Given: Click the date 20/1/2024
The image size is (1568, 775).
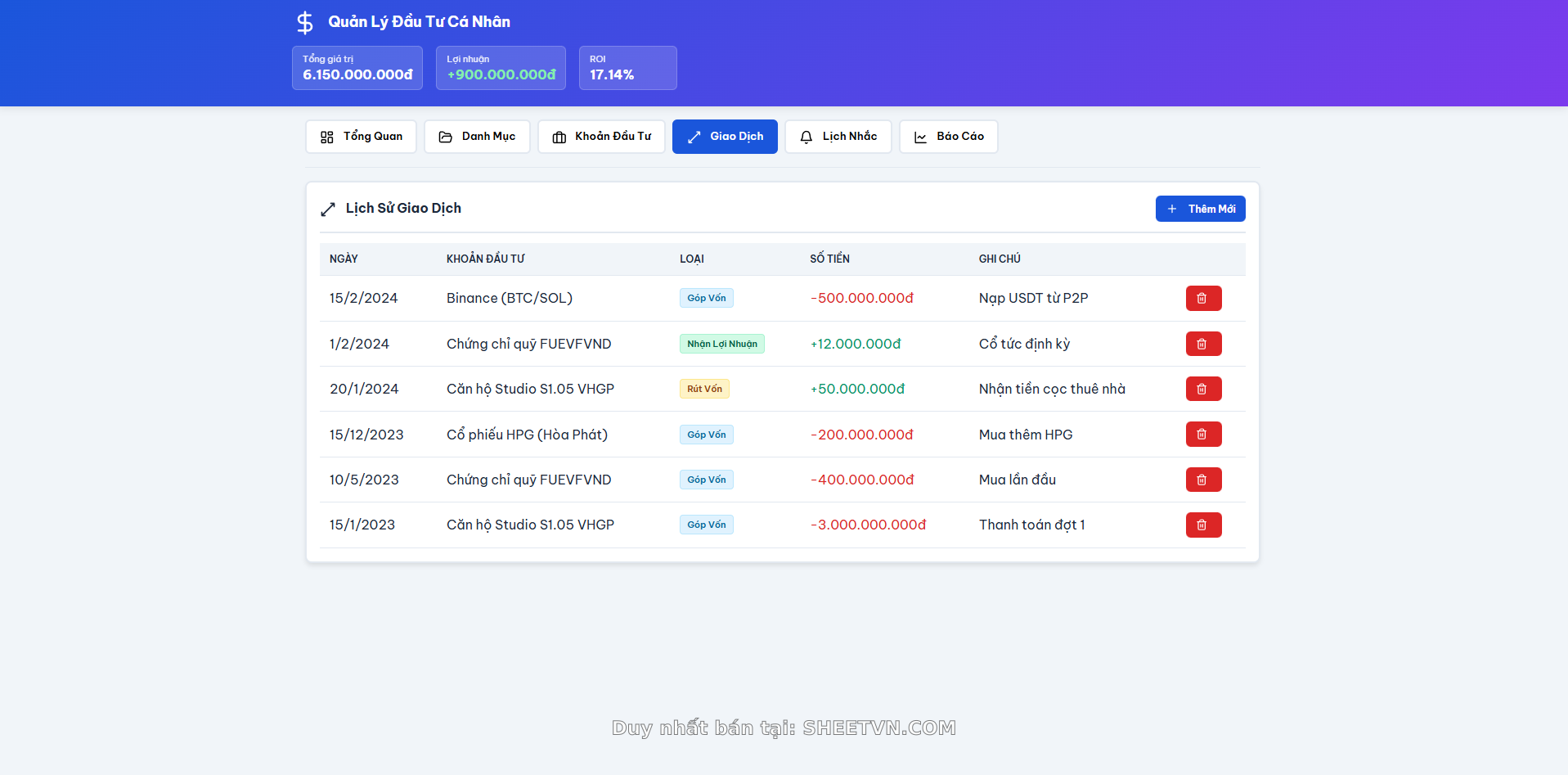Looking at the screenshot, I should pos(364,389).
